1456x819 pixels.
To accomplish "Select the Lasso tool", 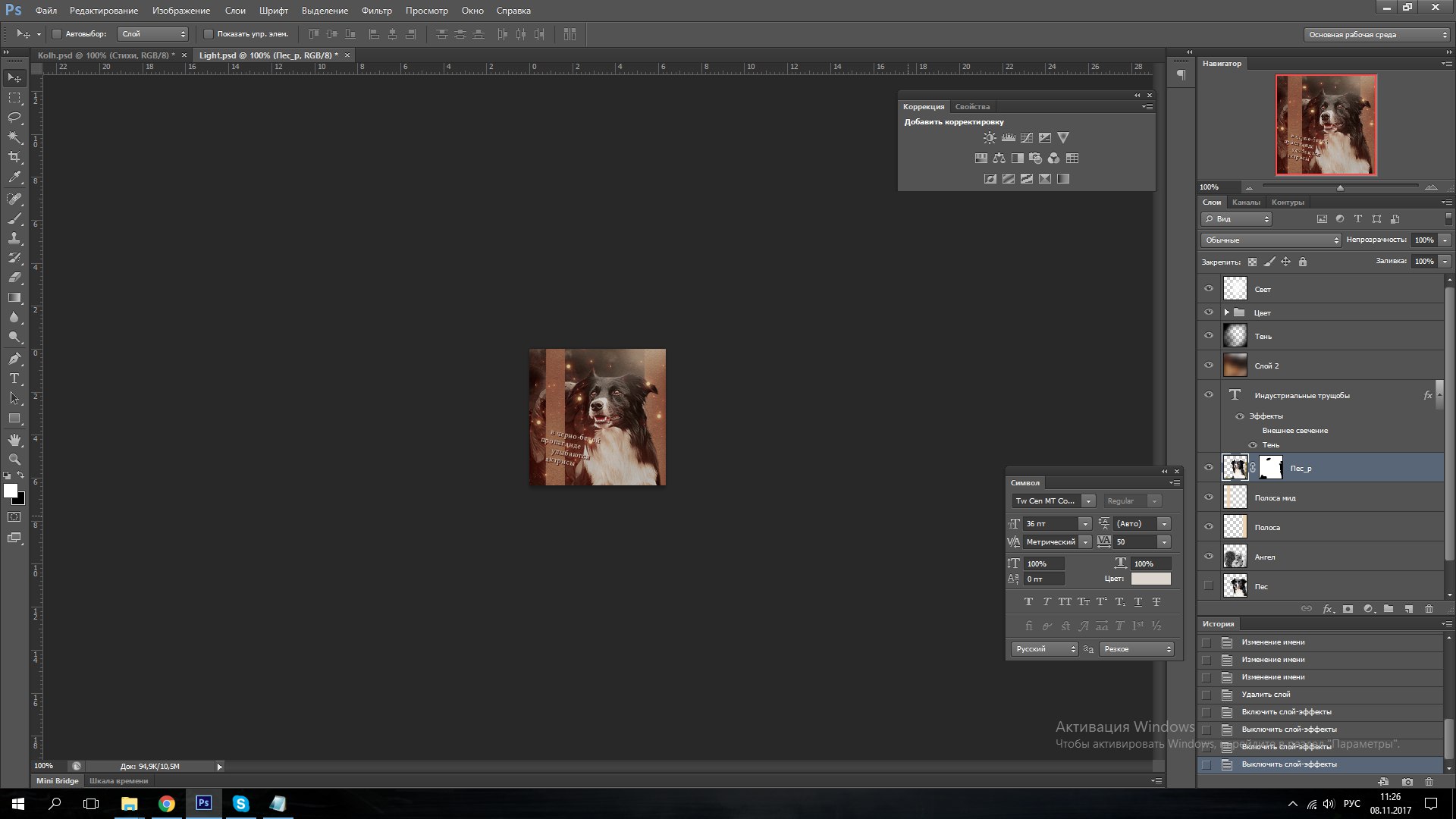I will click(x=14, y=118).
